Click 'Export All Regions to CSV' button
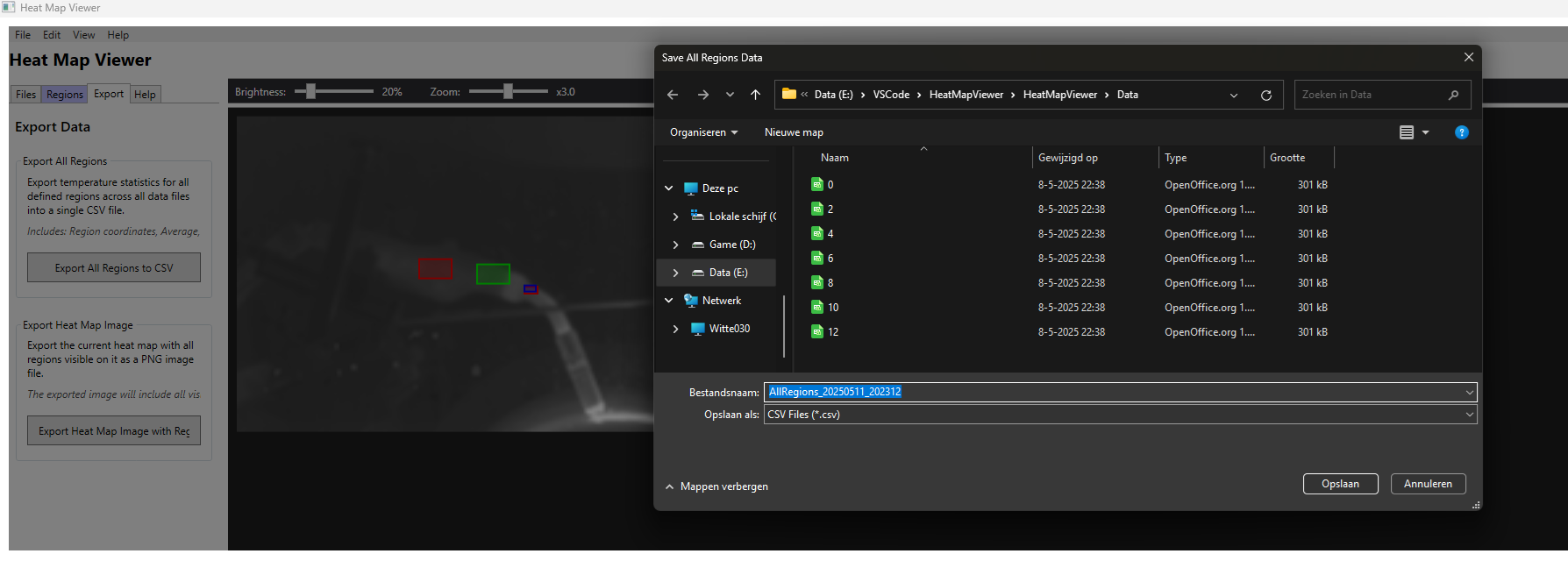 (x=114, y=268)
